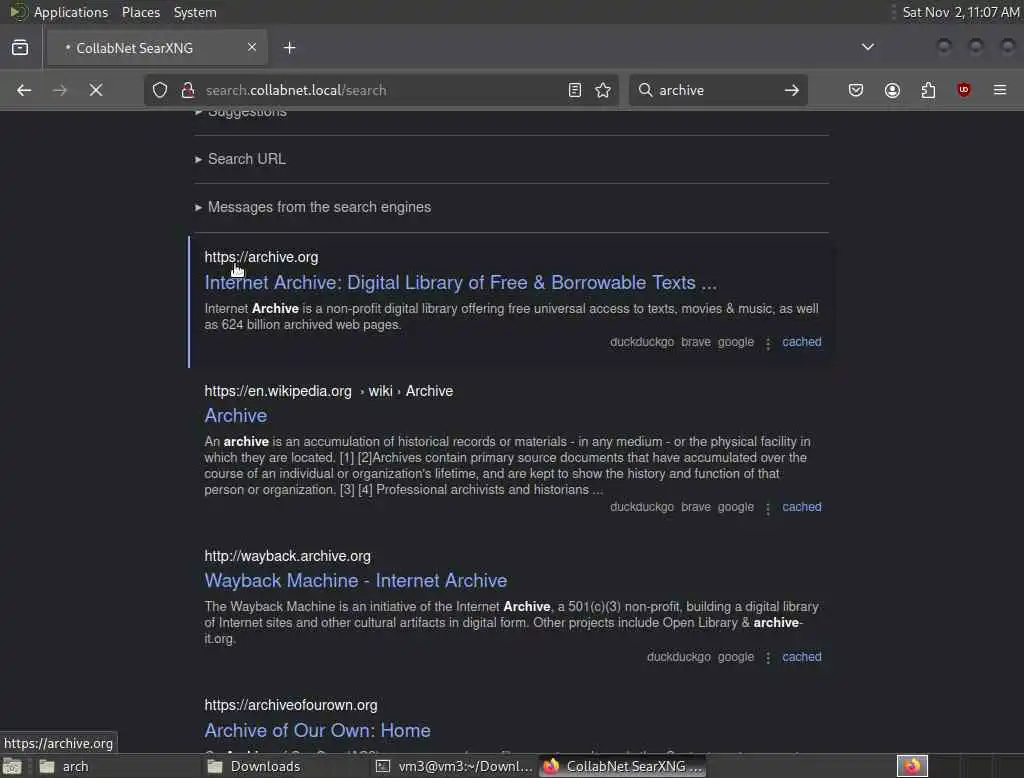Switch to CollabNet SearXNG taskbar entry
Image resolution: width=1024 pixels, height=778 pixels.
click(x=623, y=766)
